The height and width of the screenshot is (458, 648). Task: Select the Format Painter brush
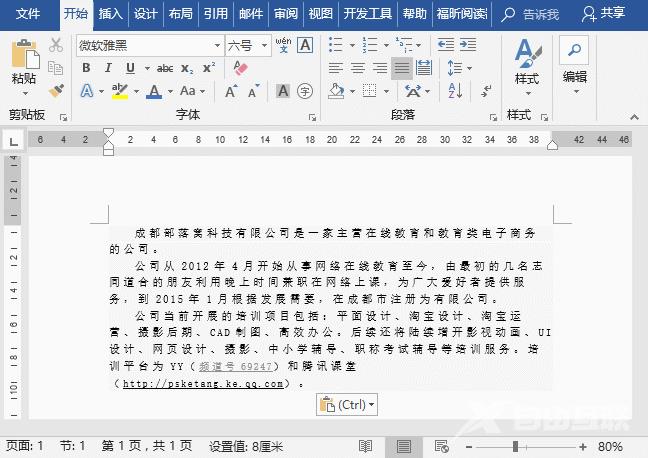tap(56, 91)
